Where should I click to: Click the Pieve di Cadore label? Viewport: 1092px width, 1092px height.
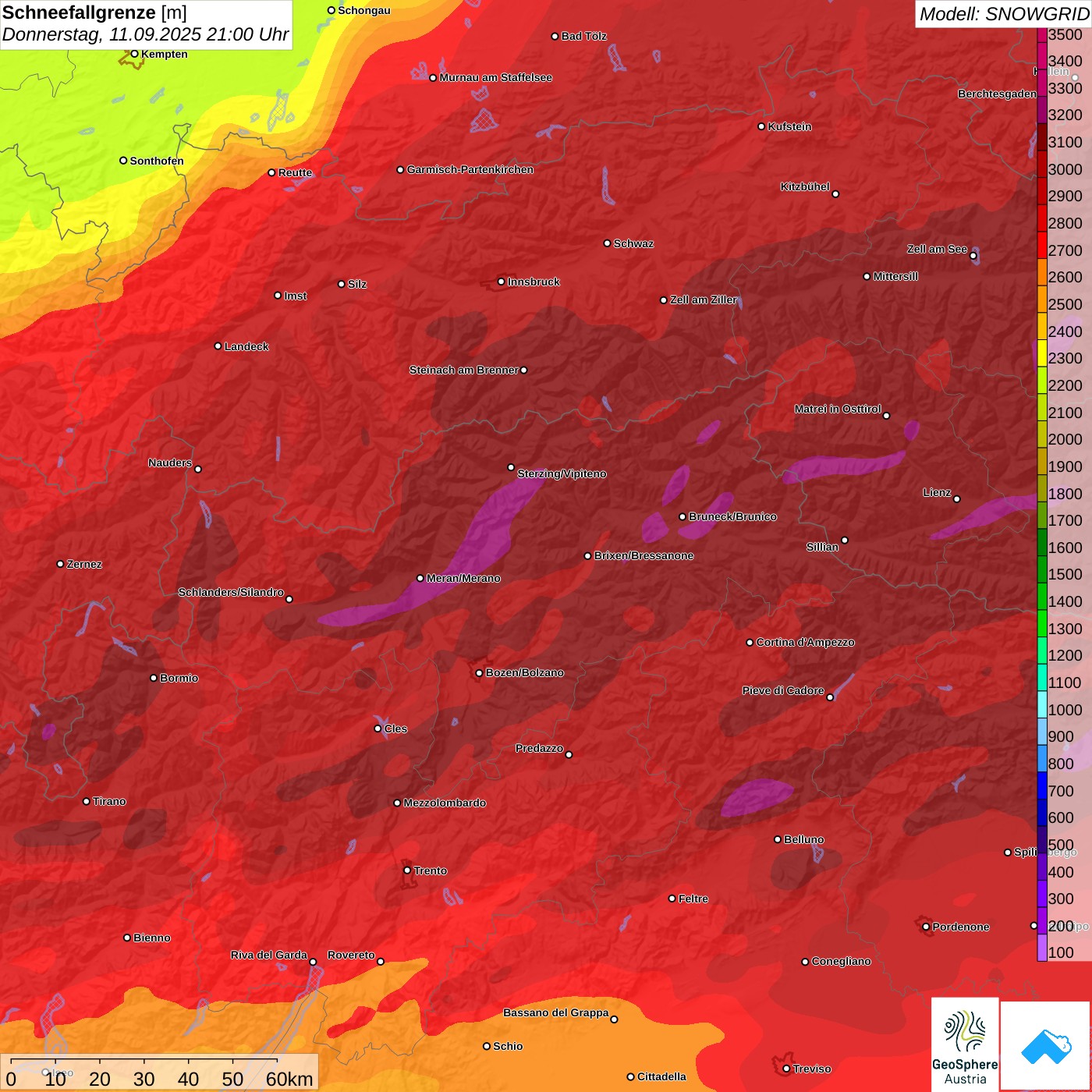tap(783, 690)
